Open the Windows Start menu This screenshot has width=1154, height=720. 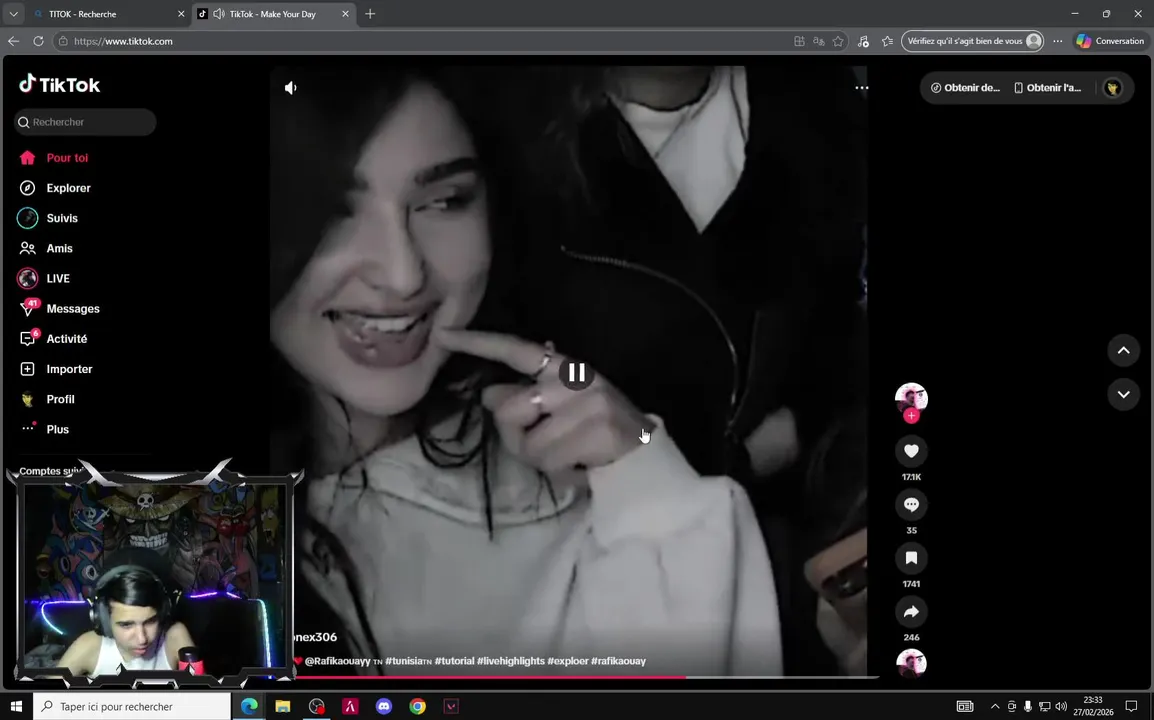[16, 707]
